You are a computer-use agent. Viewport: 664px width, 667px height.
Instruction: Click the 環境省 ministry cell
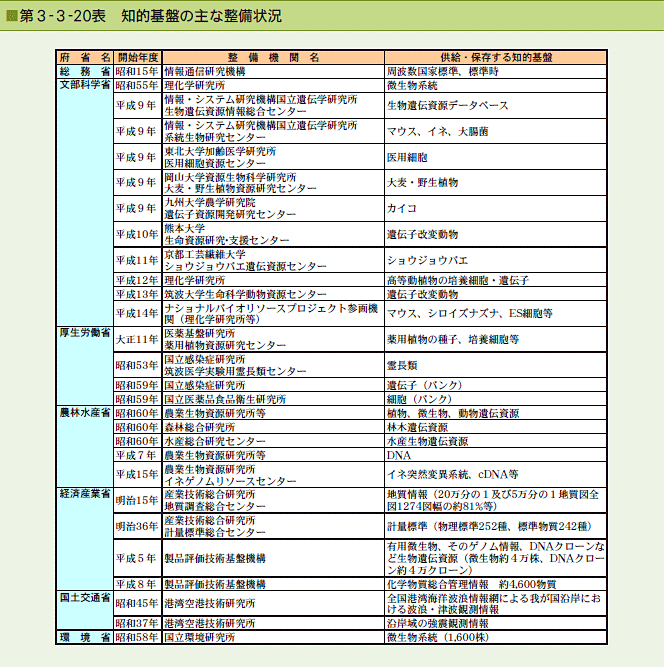[85, 637]
